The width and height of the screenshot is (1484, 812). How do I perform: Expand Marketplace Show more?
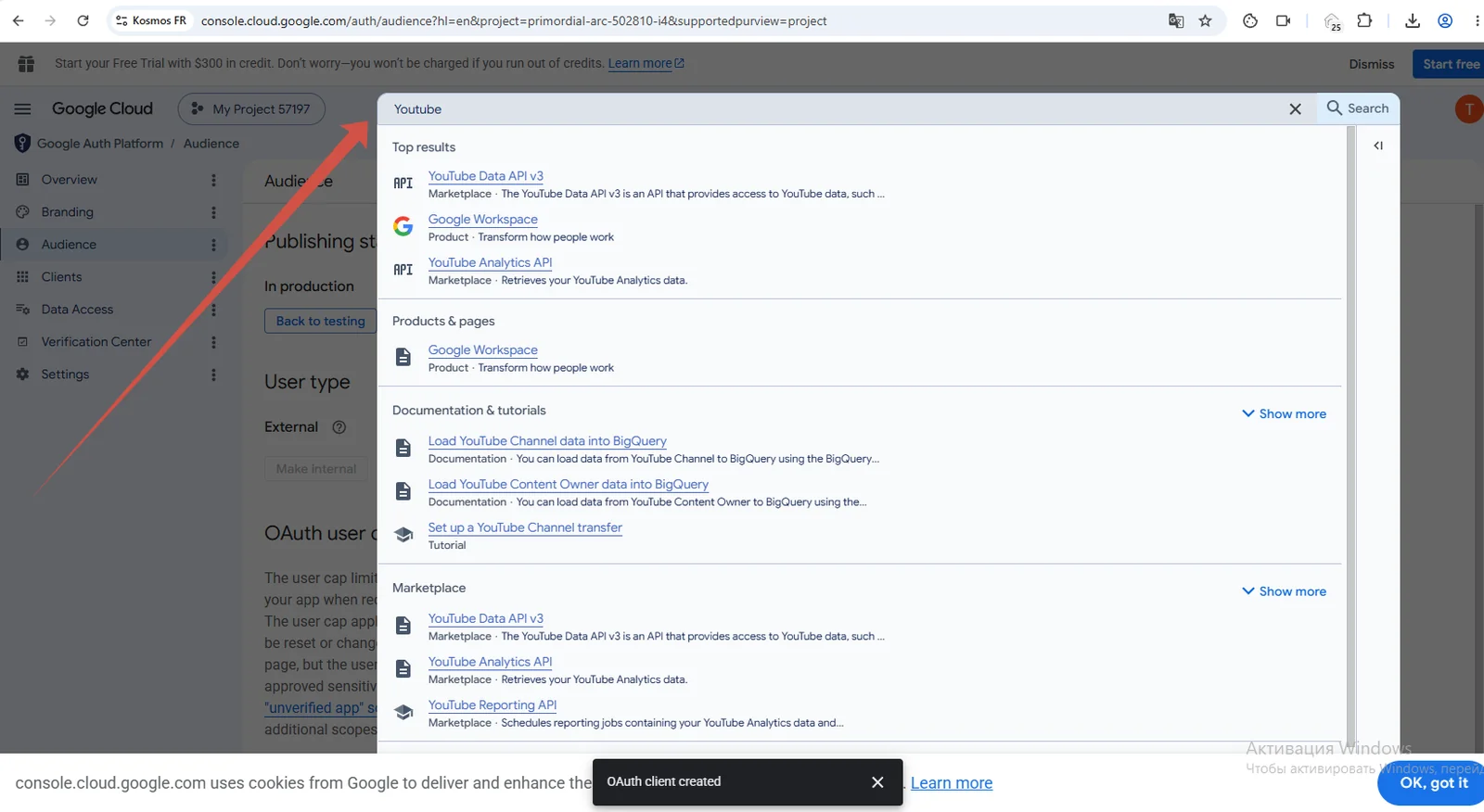[x=1285, y=591]
